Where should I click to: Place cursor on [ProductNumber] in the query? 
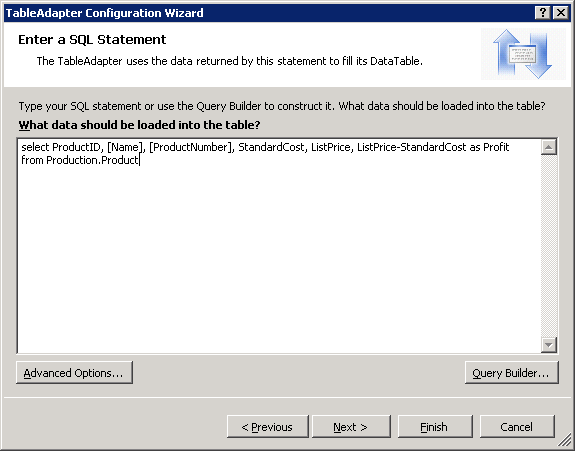[191, 147]
